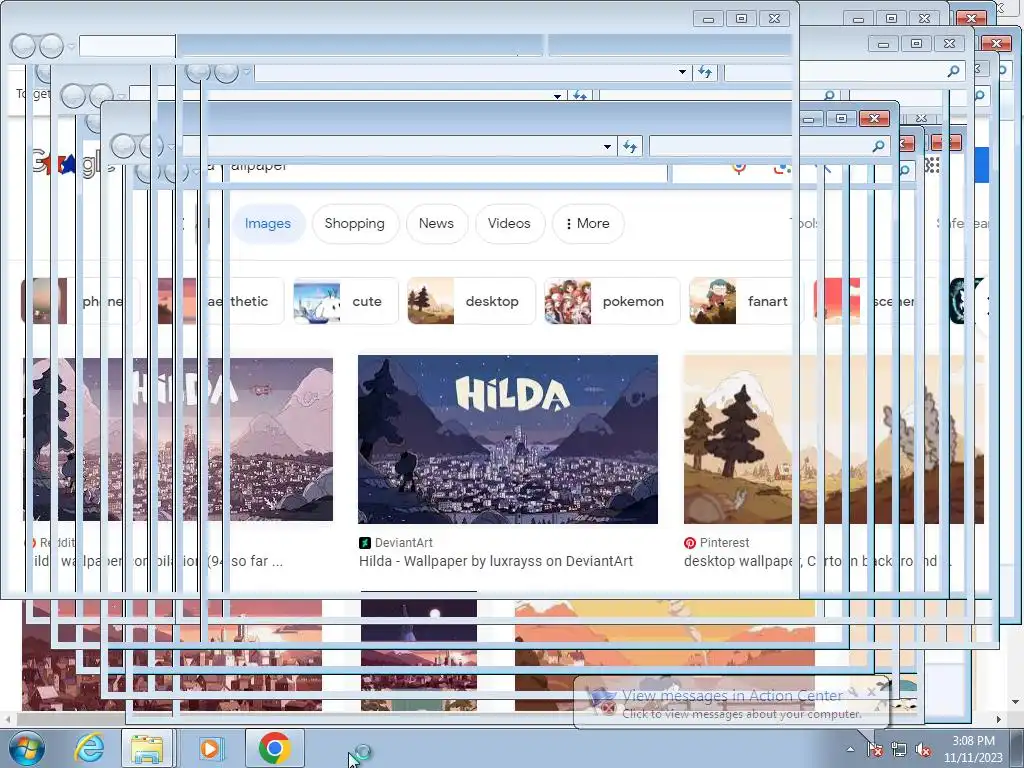Switch to the Shopping tab
The width and height of the screenshot is (1024, 768).
pos(355,223)
